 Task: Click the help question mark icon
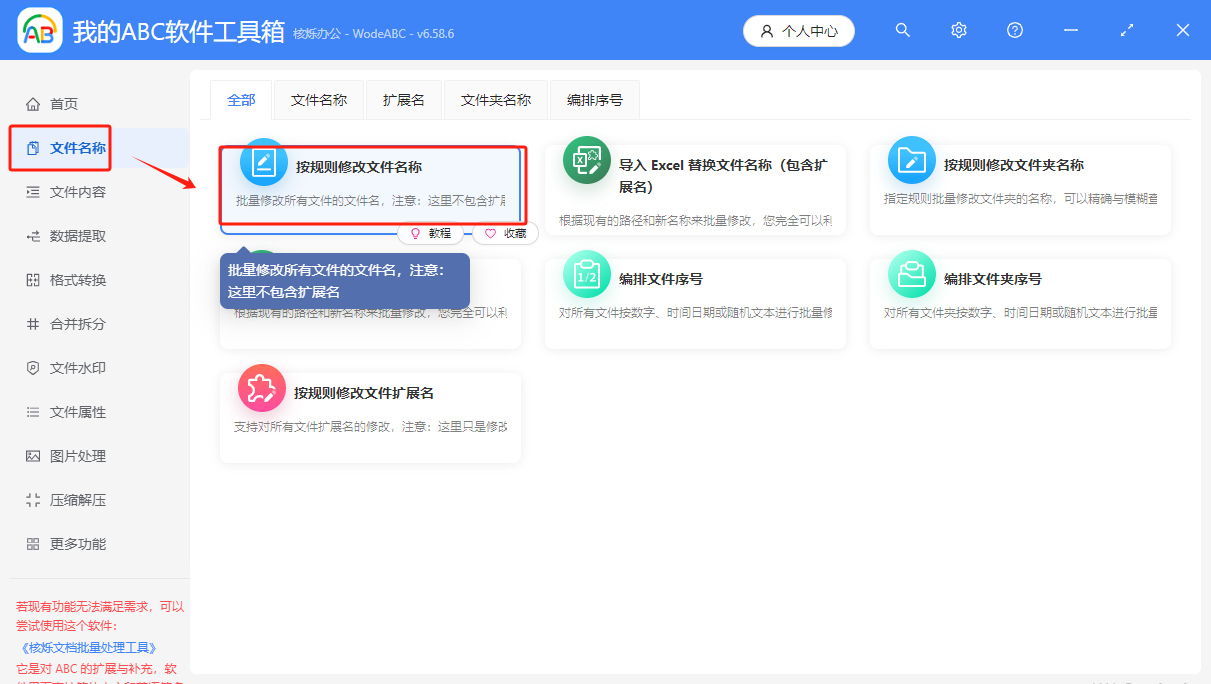click(x=1014, y=30)
